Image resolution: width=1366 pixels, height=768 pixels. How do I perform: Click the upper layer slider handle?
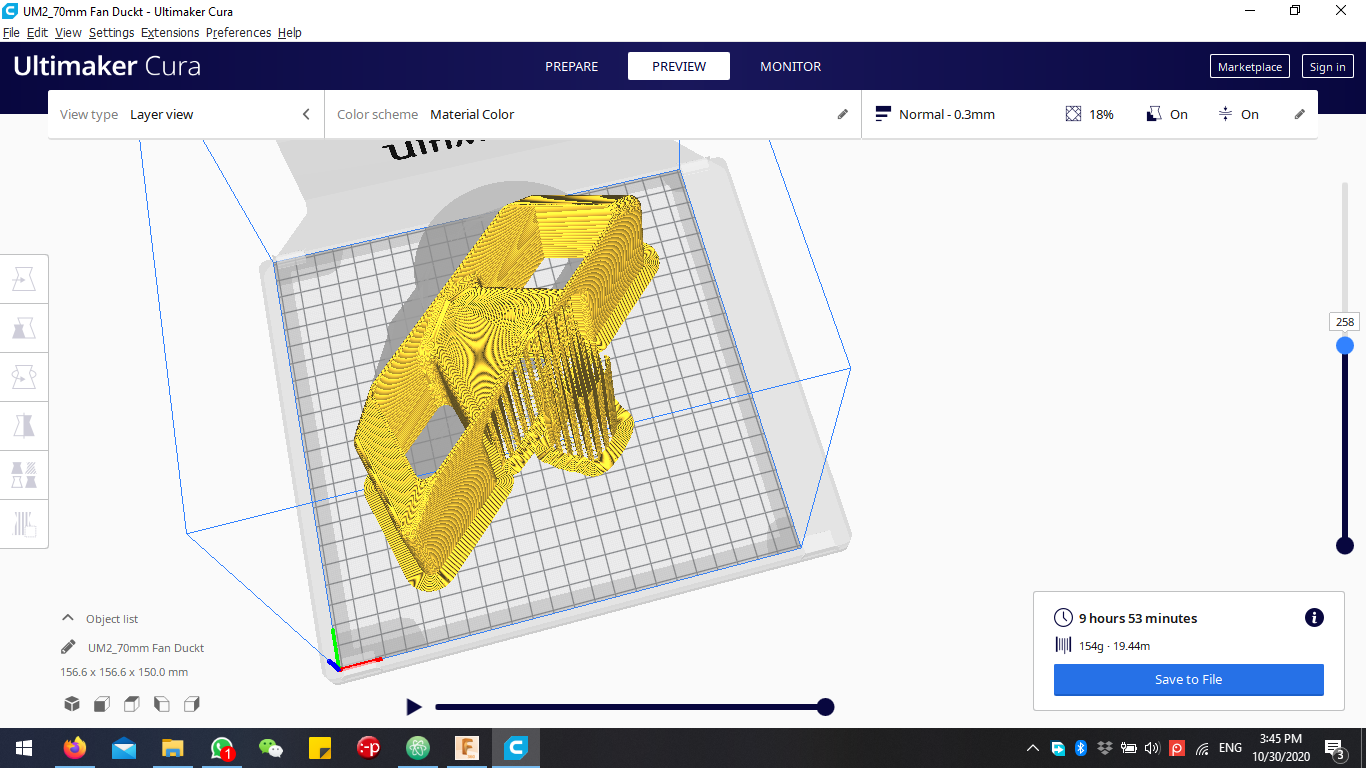(x=1345, y=345)
